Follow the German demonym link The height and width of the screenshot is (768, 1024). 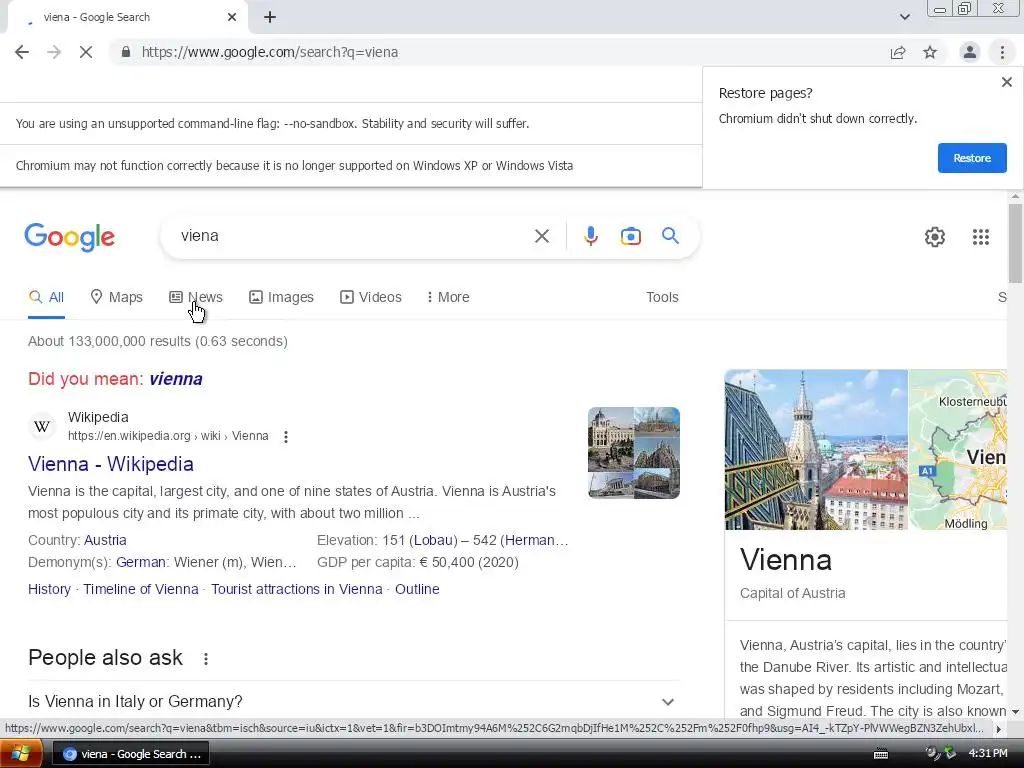point(140,562)
